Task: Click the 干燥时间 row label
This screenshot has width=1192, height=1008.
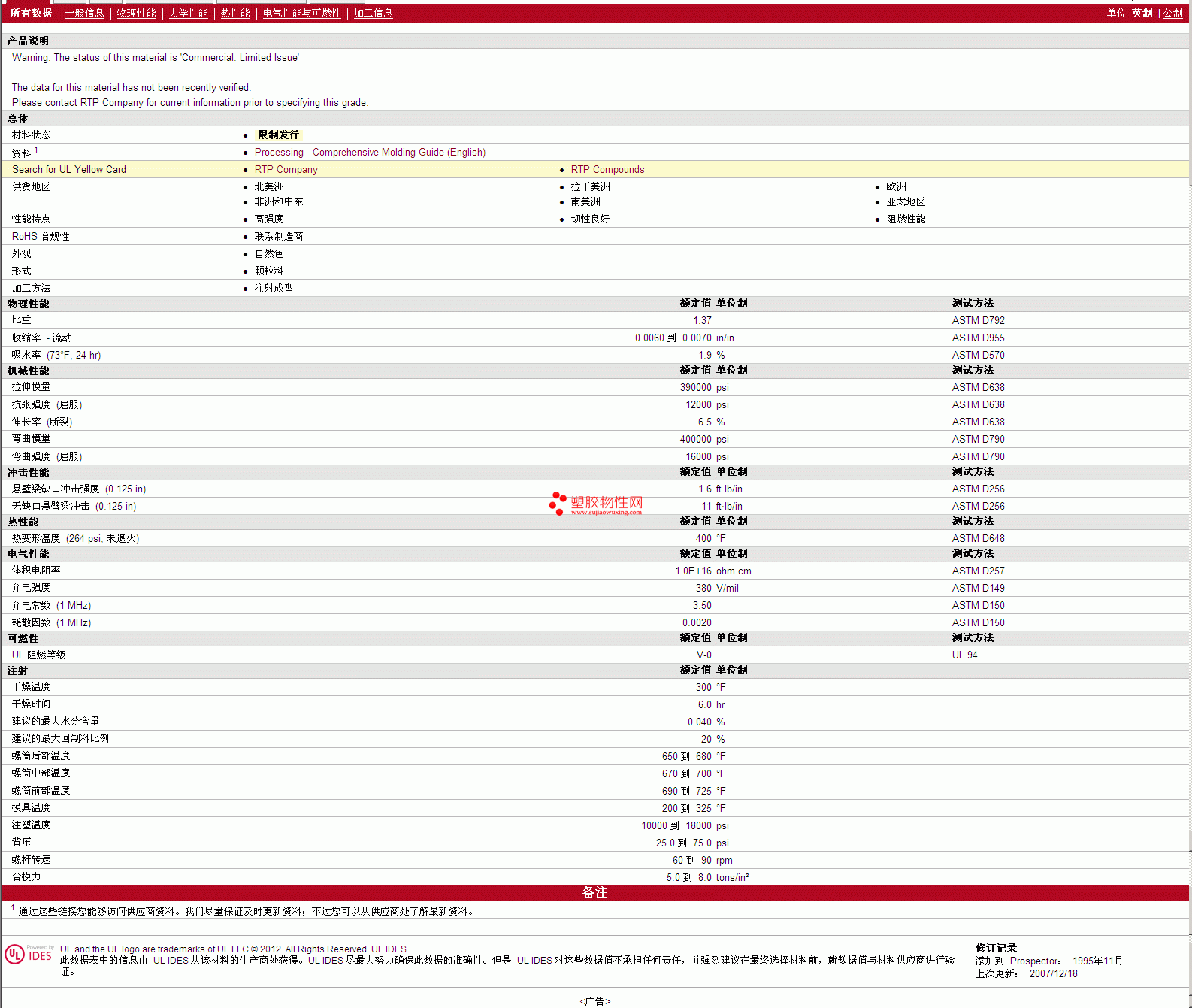Action: tap(31, 704)
